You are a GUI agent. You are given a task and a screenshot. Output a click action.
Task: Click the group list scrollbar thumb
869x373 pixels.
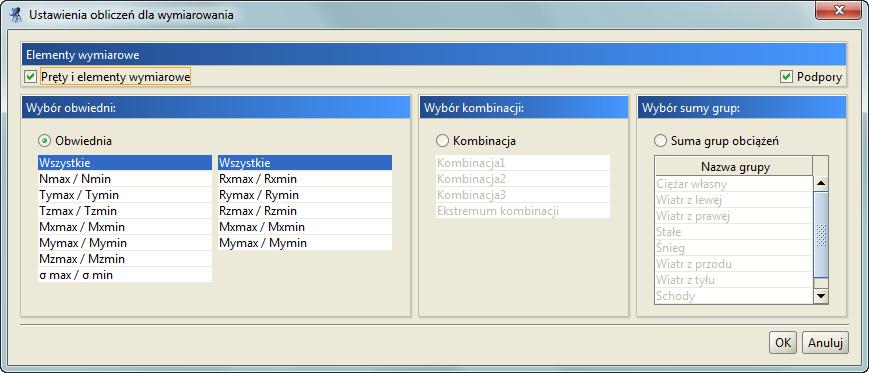(x=821, y=234)
